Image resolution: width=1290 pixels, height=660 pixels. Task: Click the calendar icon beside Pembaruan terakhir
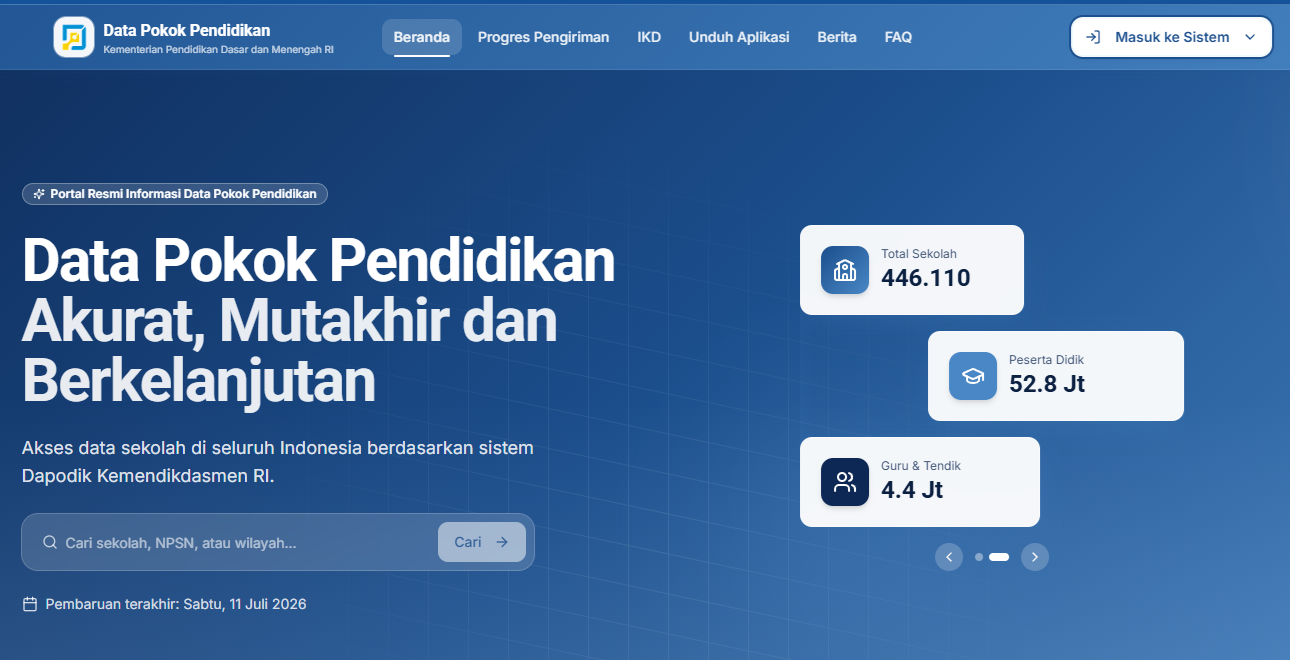click(x=30, y=604)
